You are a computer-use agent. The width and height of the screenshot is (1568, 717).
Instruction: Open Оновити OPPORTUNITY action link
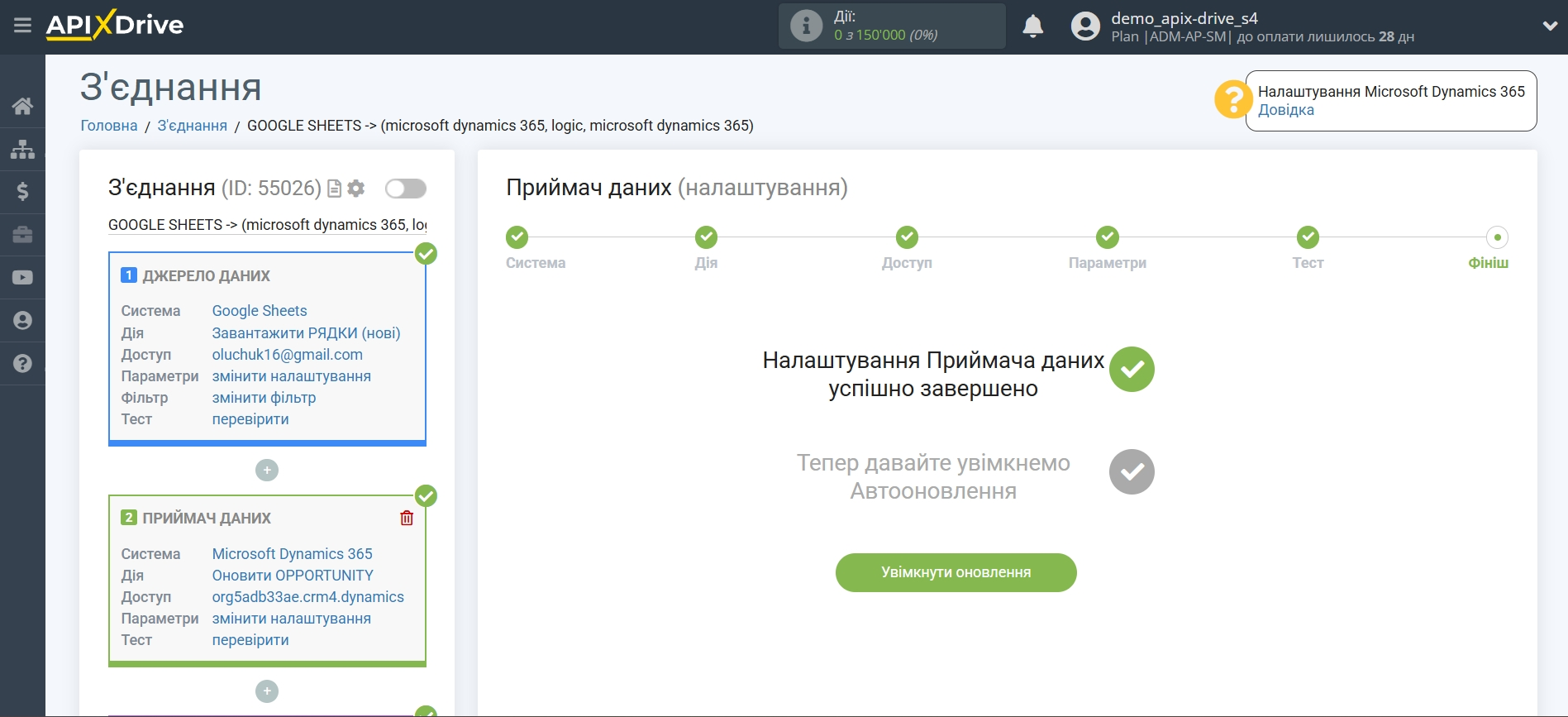pos(293,576)
